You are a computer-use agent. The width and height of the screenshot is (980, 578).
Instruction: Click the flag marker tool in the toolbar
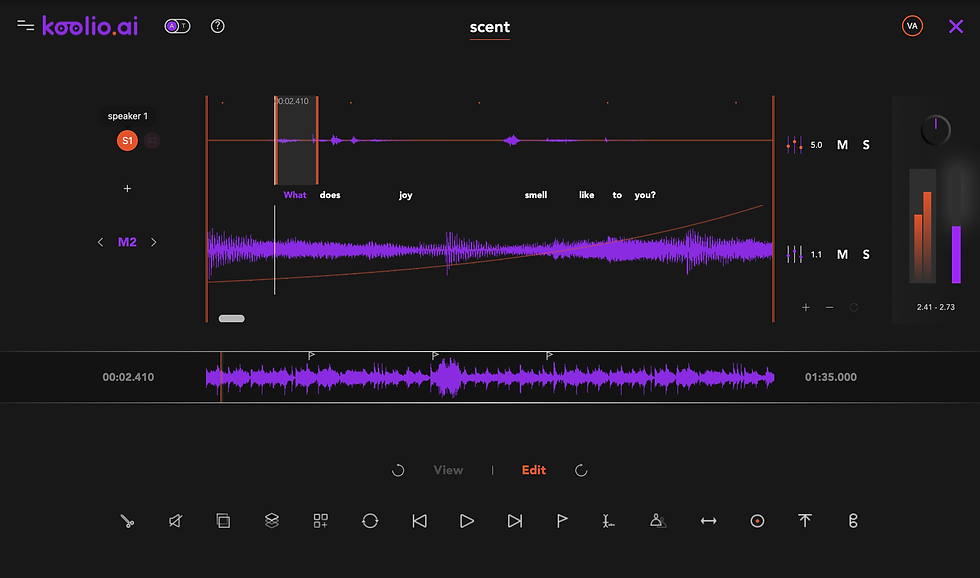coord(562,520)
